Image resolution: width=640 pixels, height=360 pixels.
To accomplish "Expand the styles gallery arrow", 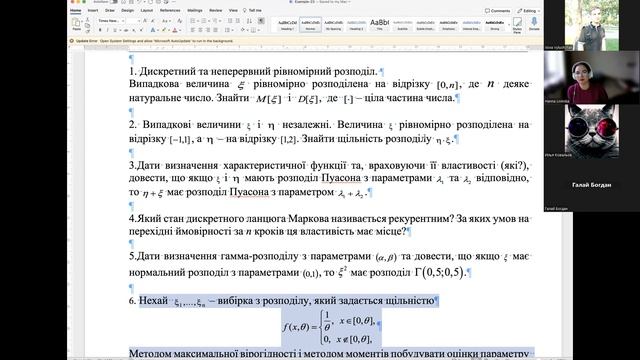I will pyautogui.click(x=509, y=24).
